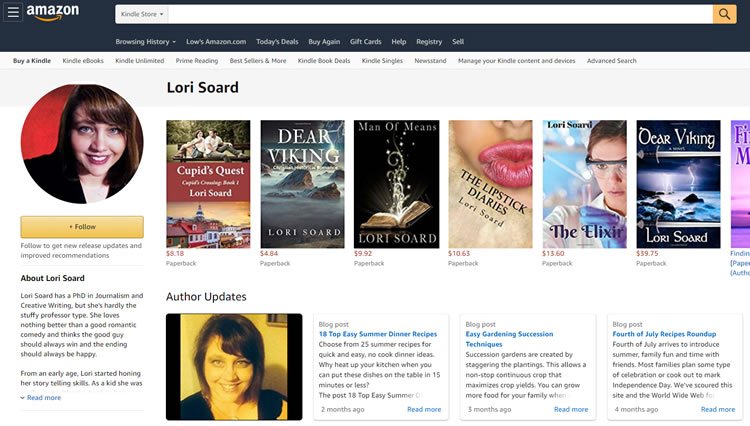Open Best Sellers & More tab
Viewport: 750px width, 426px height.
coord(258,61)
